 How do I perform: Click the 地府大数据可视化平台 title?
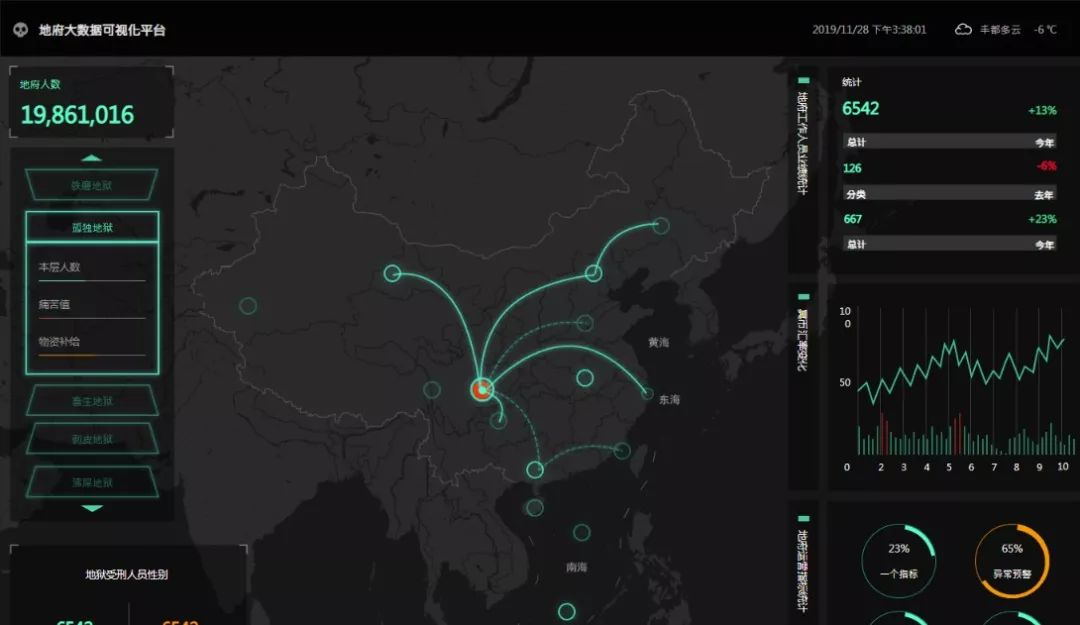pos(102,30)
